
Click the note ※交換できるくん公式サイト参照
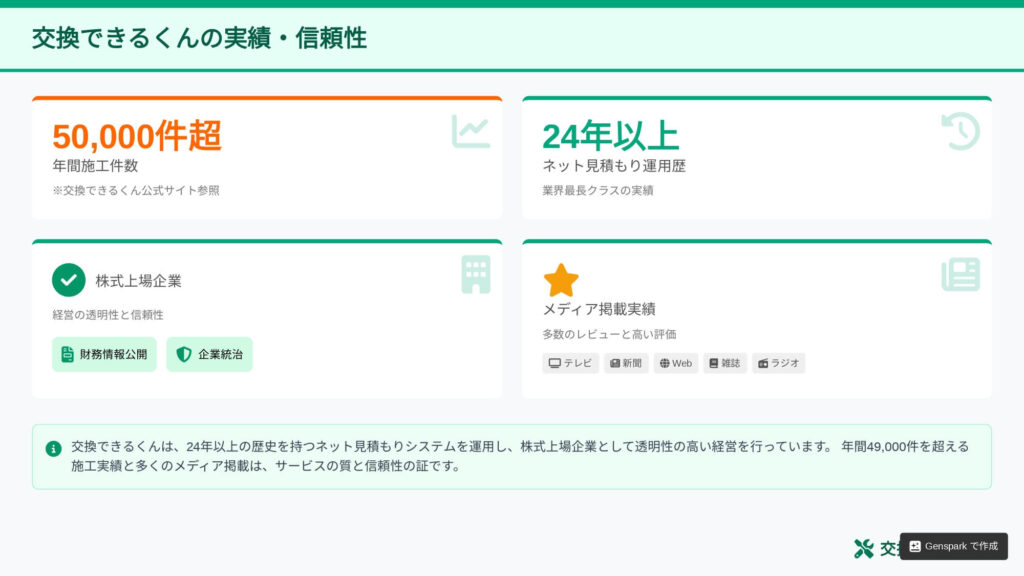point(136,191)
